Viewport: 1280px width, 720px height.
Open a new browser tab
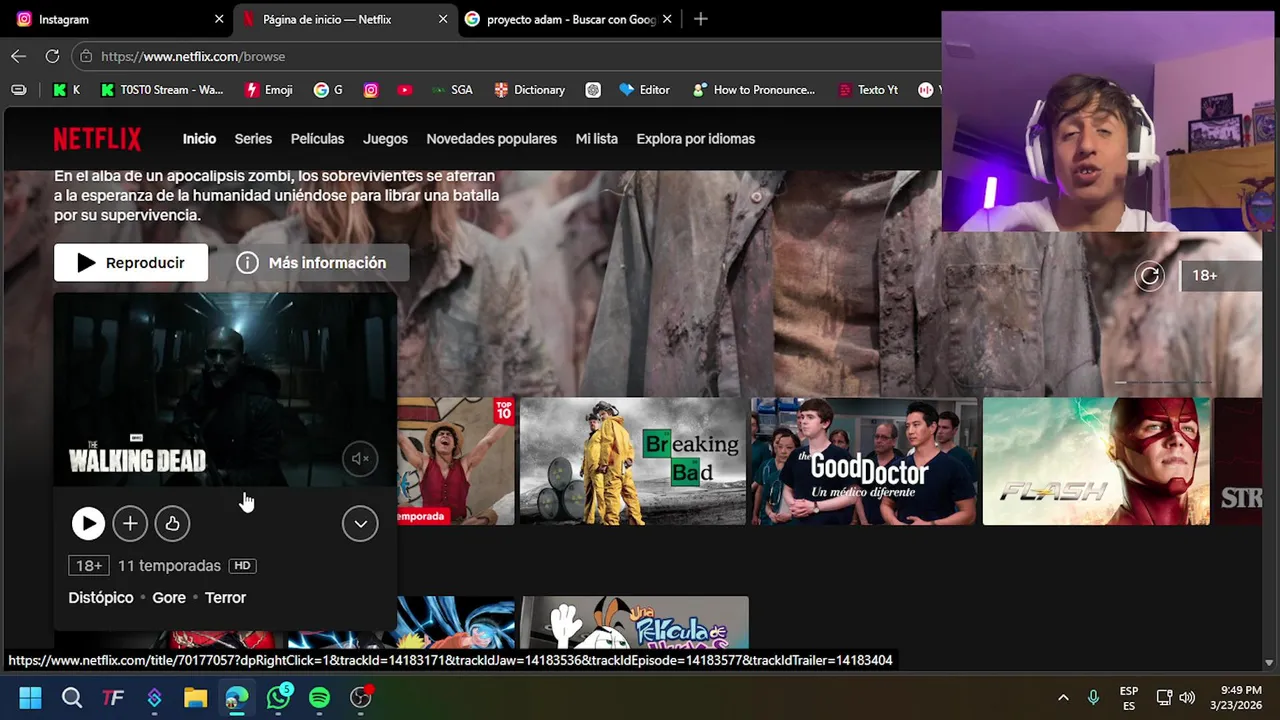(x=700, y=19)
